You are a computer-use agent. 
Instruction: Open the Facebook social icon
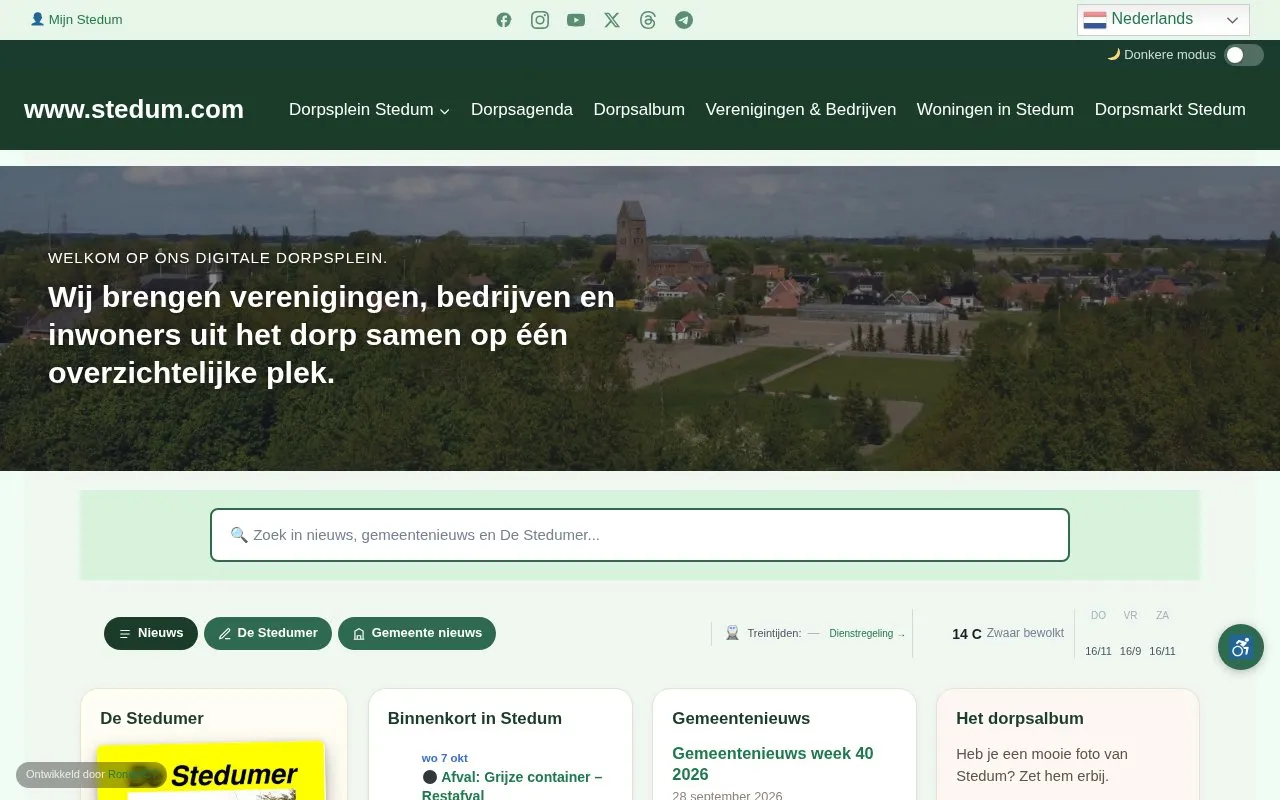pos(504,20)
